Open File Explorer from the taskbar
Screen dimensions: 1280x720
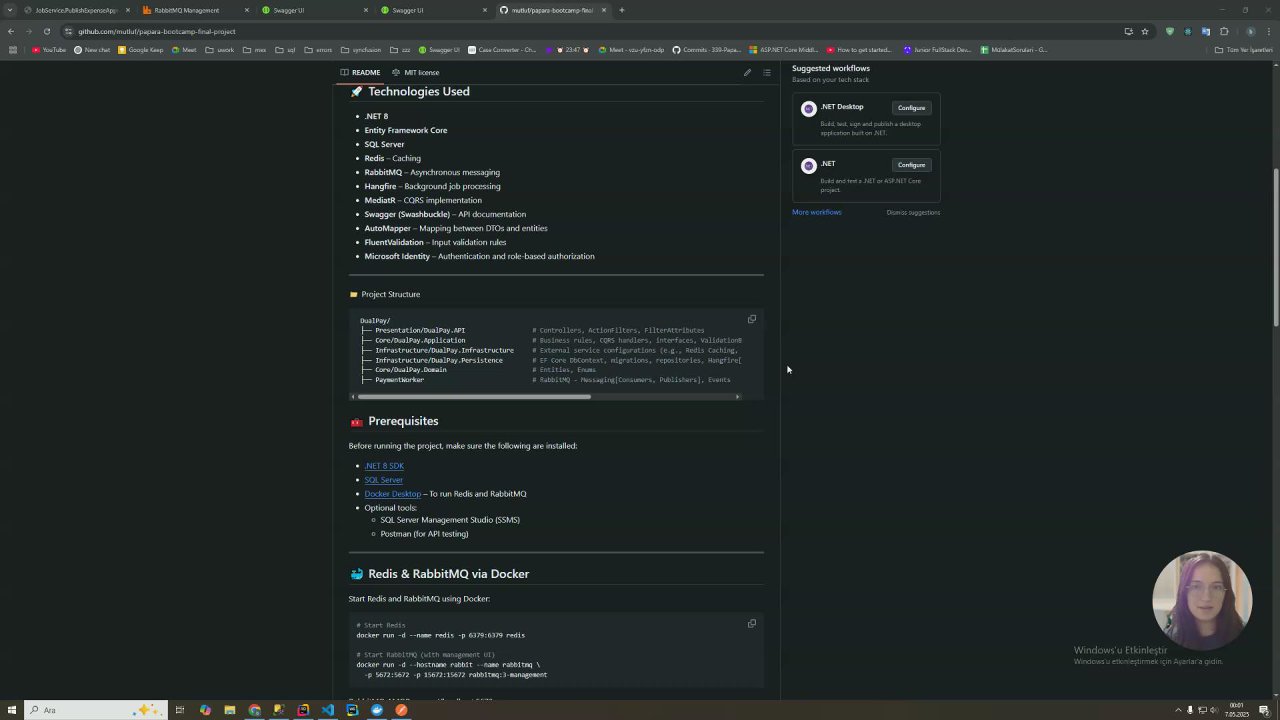click(230, 710)
